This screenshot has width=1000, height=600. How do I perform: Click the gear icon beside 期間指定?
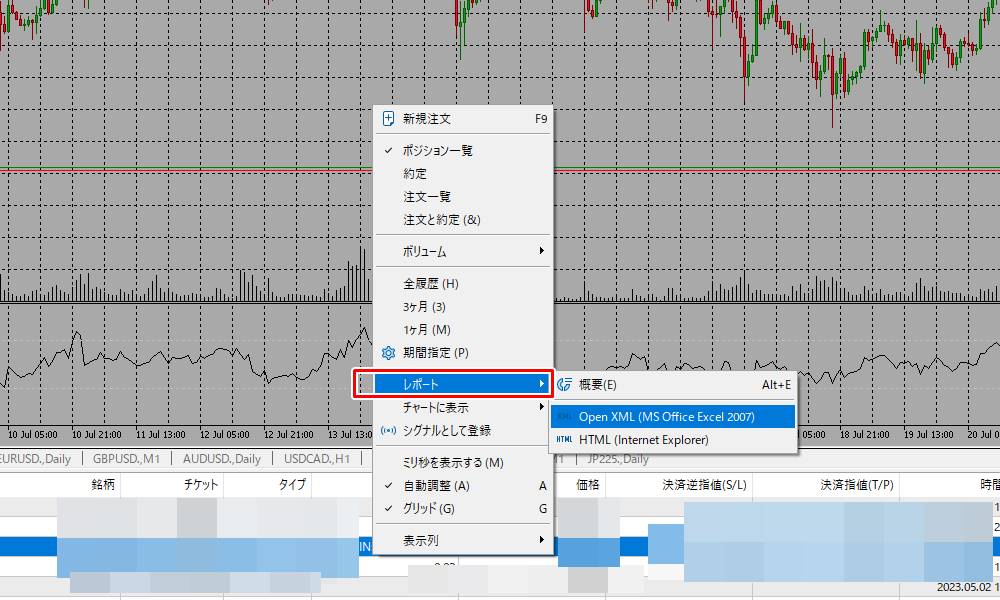386,352
